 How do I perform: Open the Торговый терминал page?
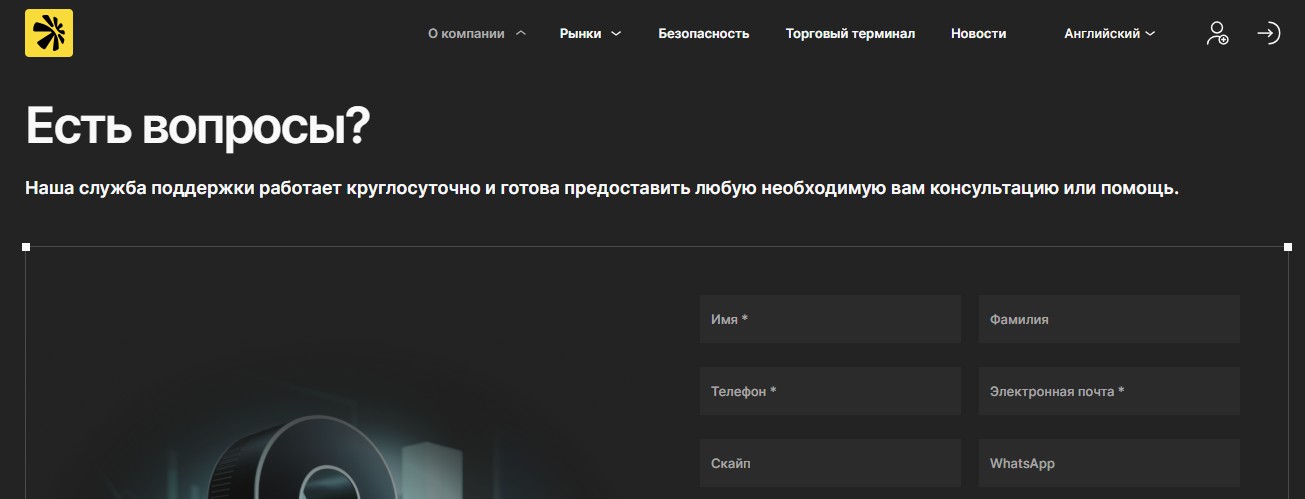pos(850,33)
